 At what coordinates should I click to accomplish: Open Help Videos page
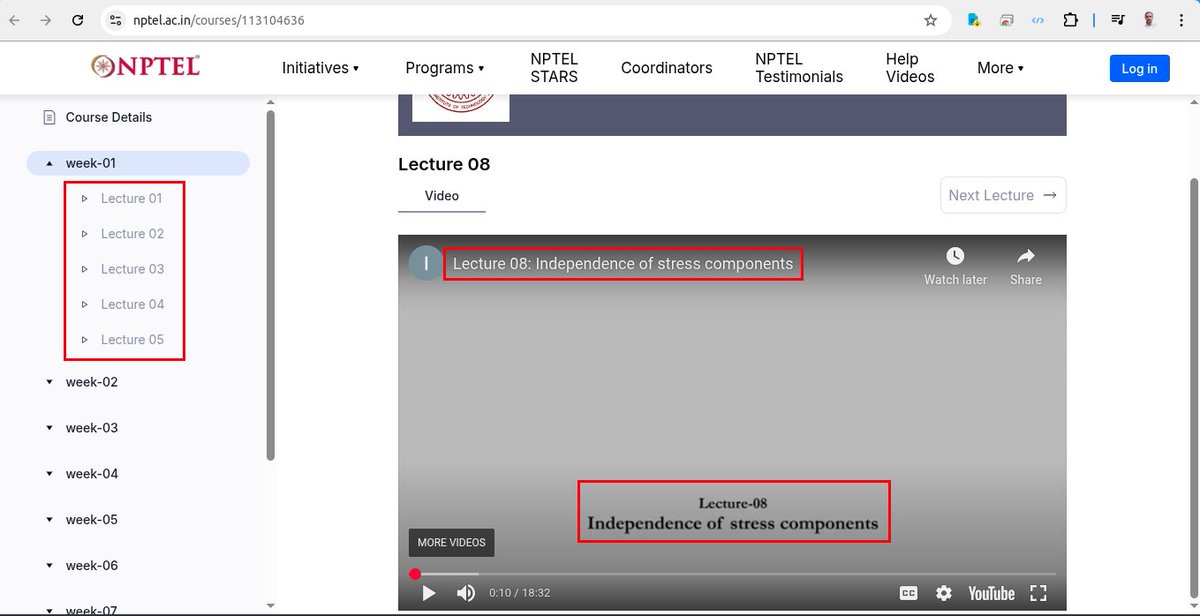910,68
